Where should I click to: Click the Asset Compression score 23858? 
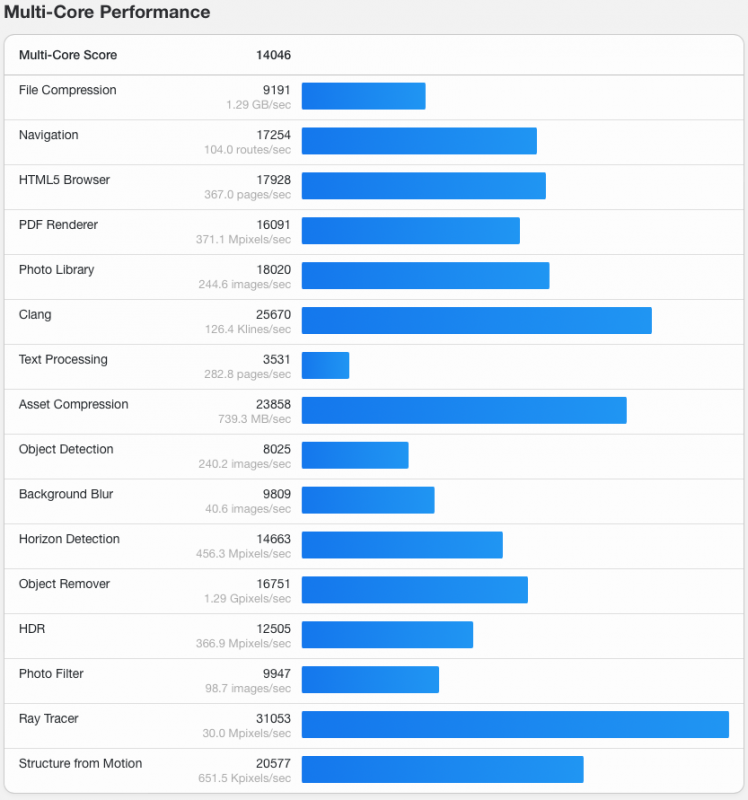pyautogui.click(x=273, y=405)
